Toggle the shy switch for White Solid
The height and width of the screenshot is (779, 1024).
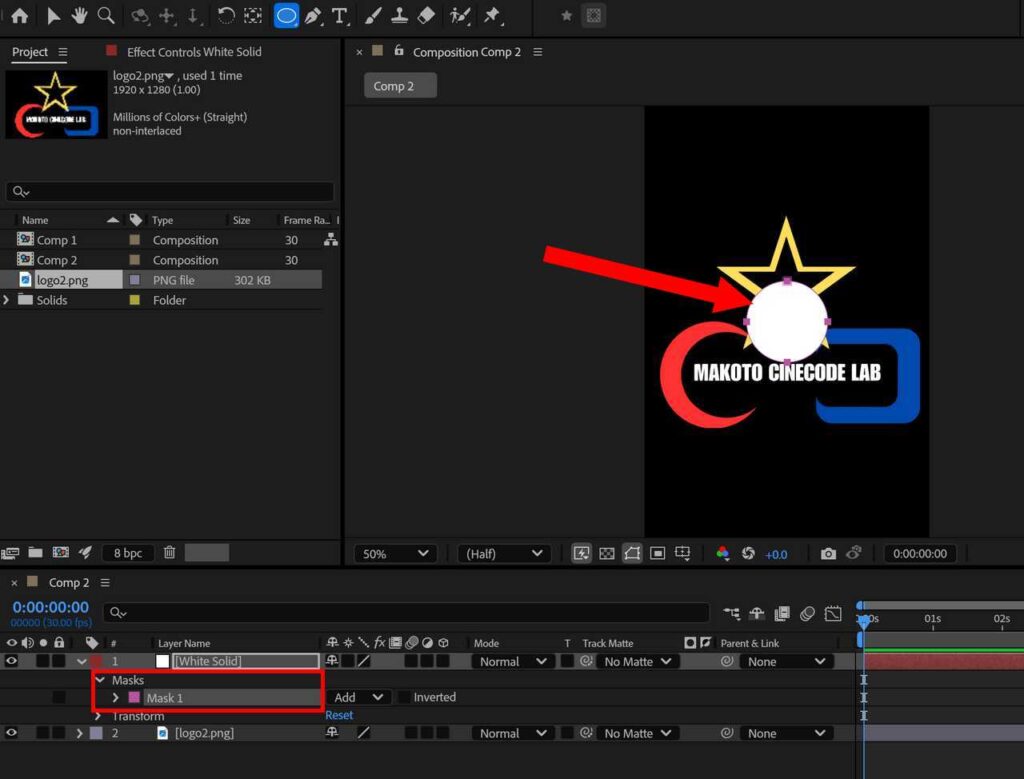(332, 661)
